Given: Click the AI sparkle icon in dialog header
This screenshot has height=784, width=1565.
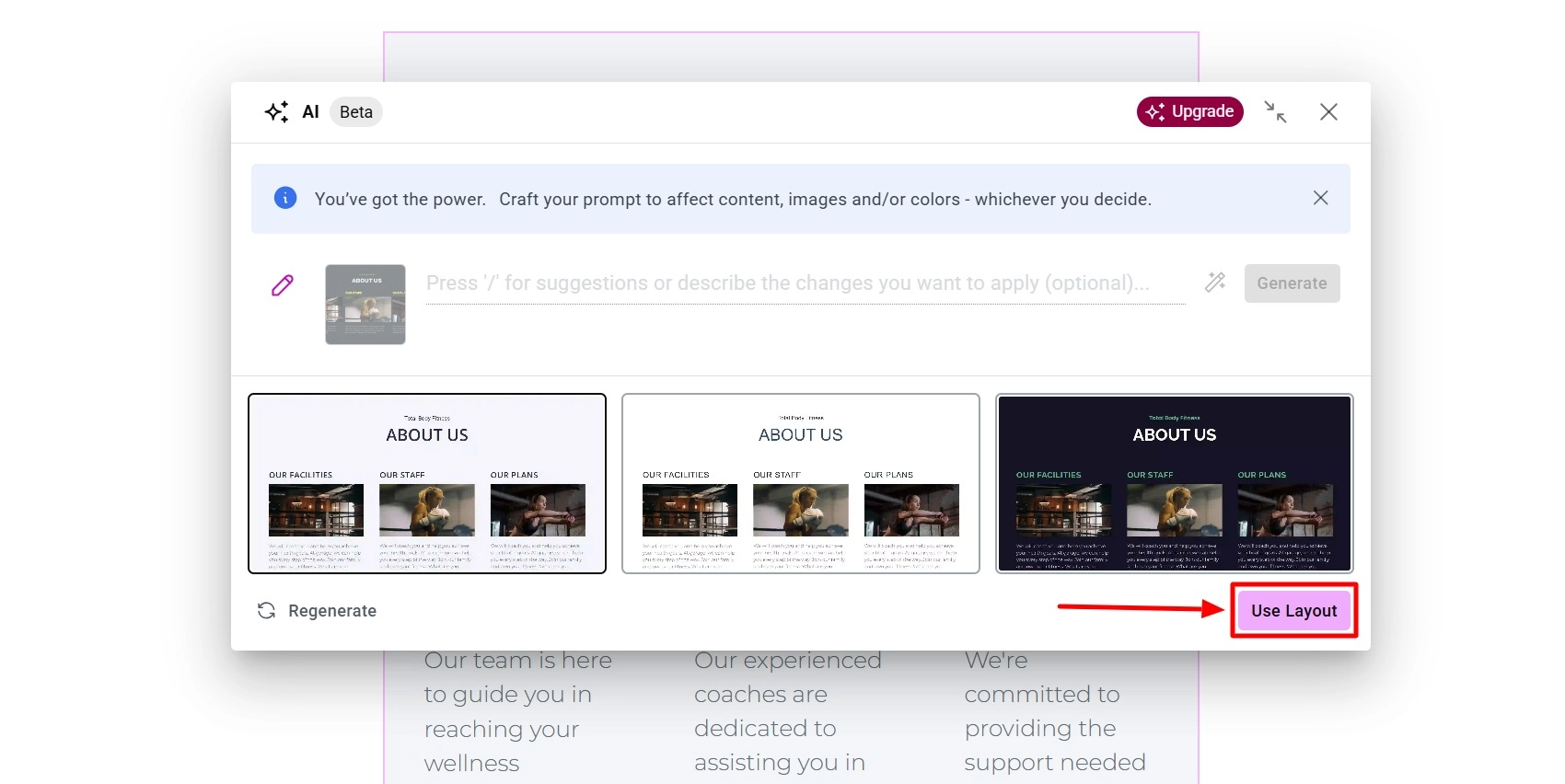Looking at the screenshot, I should (276, 112).
